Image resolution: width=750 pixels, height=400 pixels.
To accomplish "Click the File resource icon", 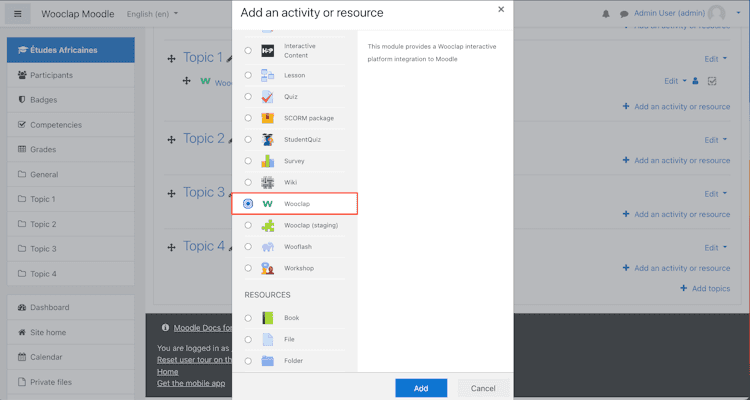I will [267, 339].
